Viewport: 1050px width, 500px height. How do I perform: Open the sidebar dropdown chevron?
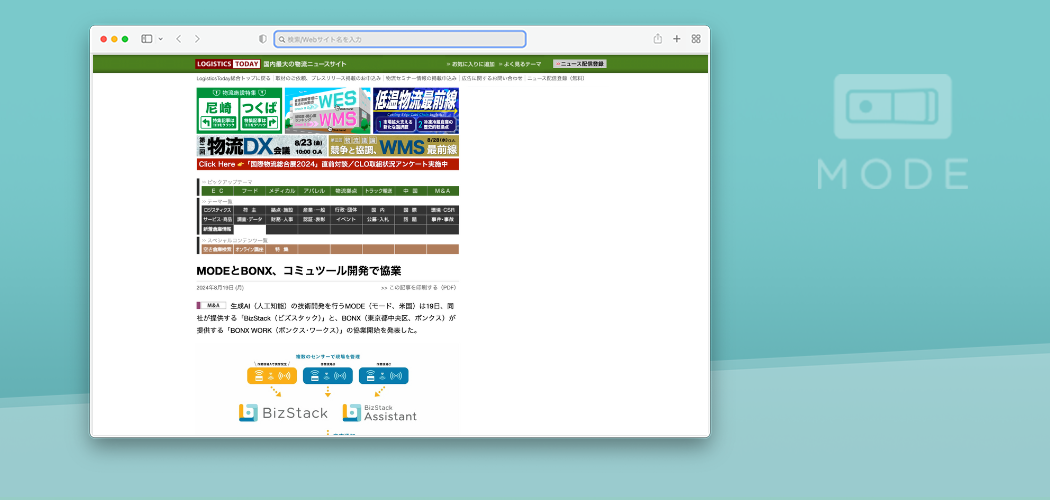point(159,39)
